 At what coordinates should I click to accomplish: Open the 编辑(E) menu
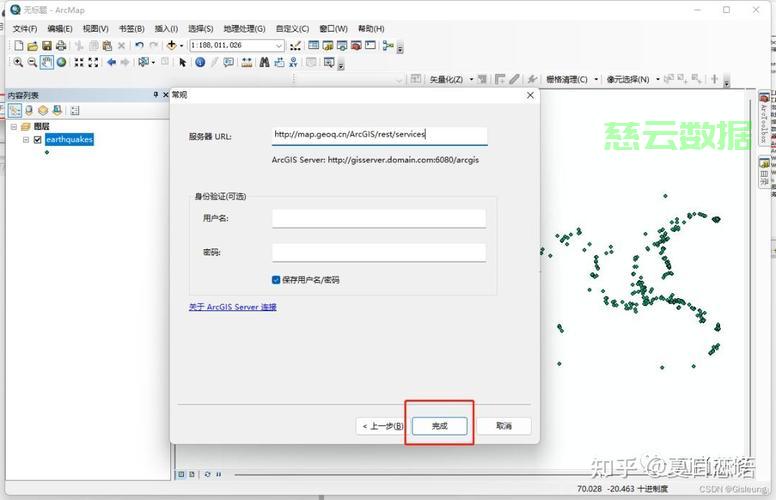pos(60,29)
